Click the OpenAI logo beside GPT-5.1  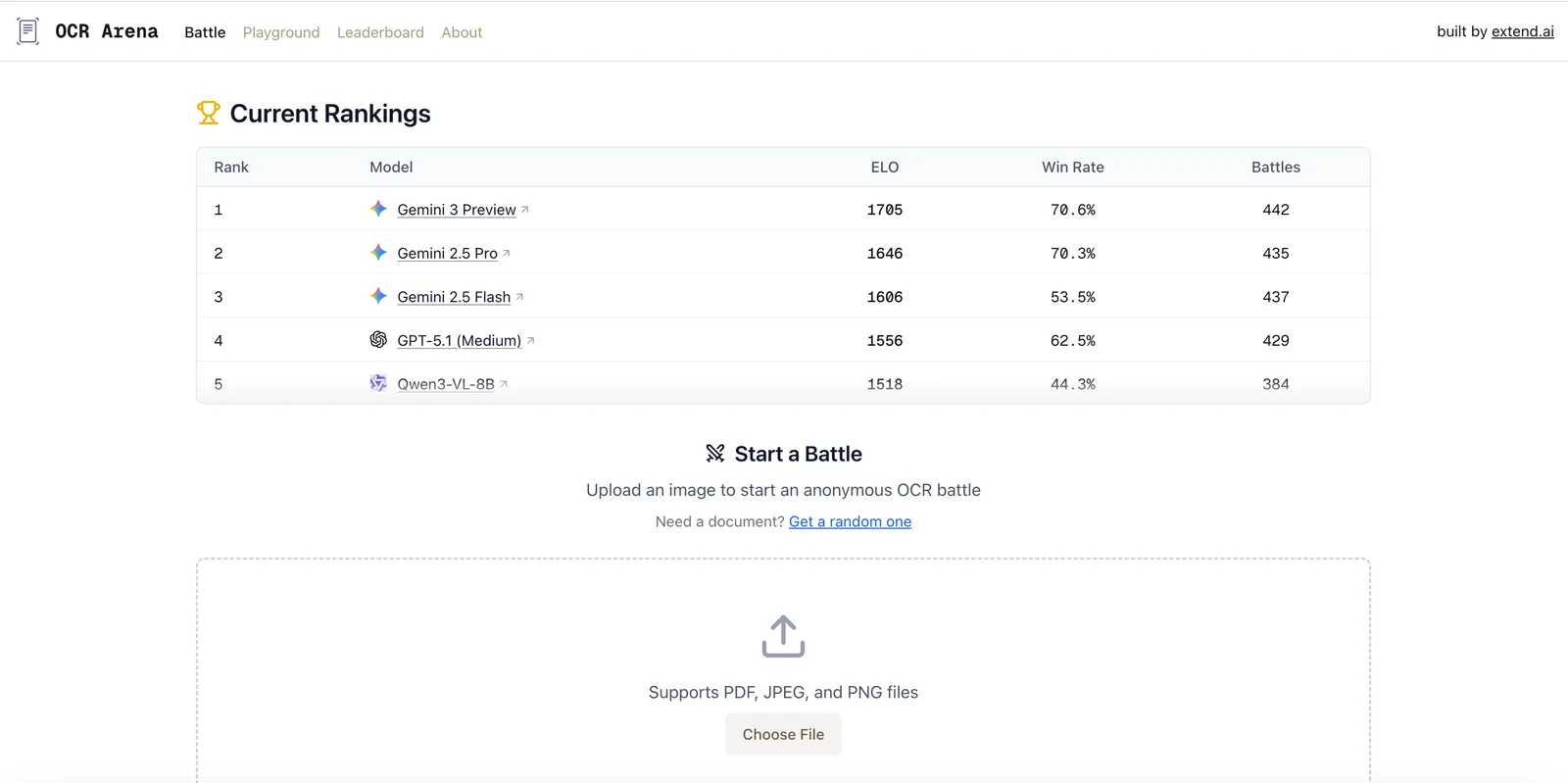pos(378,340)
